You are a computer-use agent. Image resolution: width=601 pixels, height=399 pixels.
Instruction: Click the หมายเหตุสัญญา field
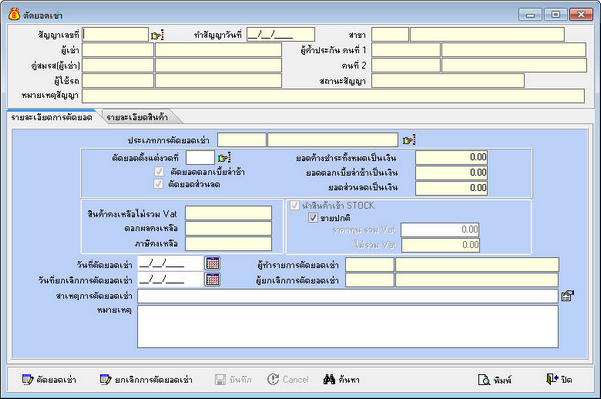[x=333, y=96]
